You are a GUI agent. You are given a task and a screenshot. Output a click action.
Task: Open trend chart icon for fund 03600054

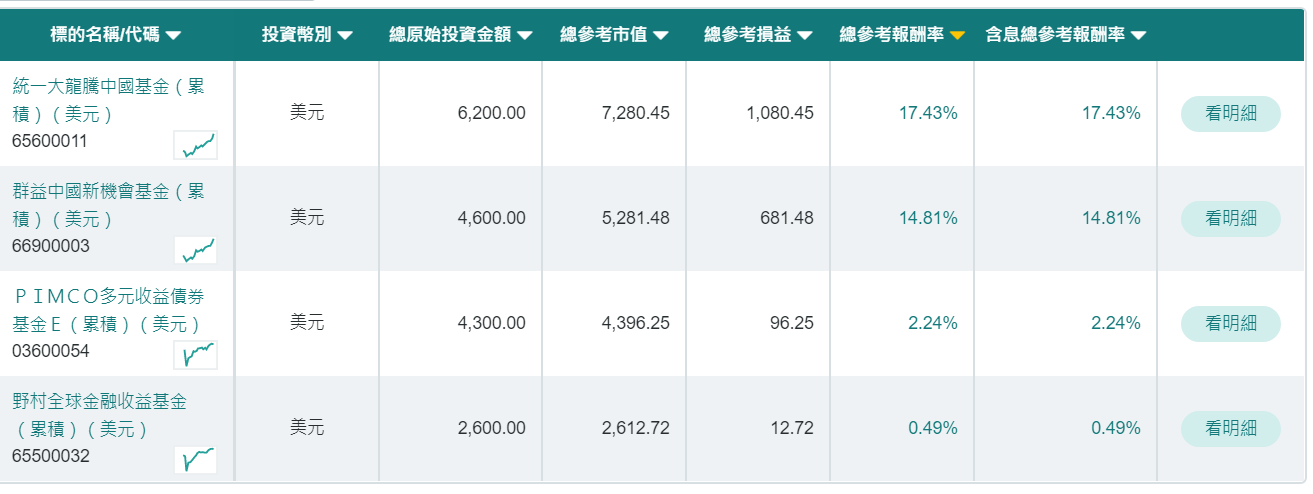[x=195, y=355]
